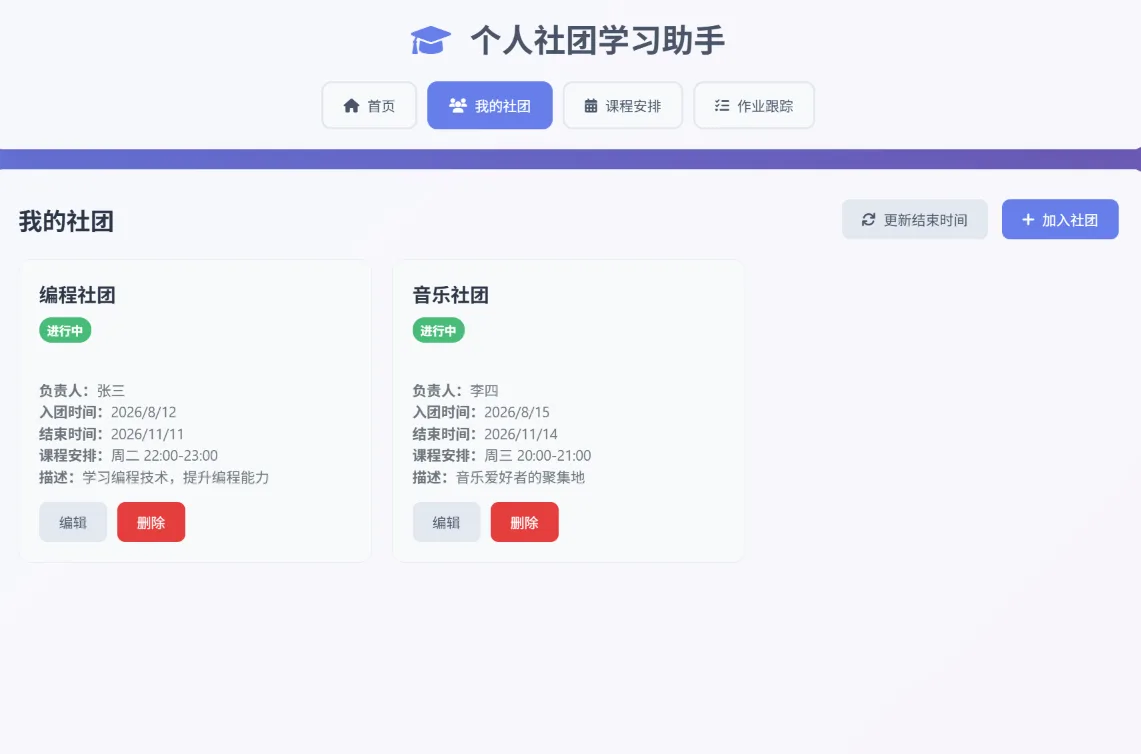This screenshot has height=754, width=1141.
Task: Click the checklist icon in 作业跟踪 tab
Action: (722, 106)
